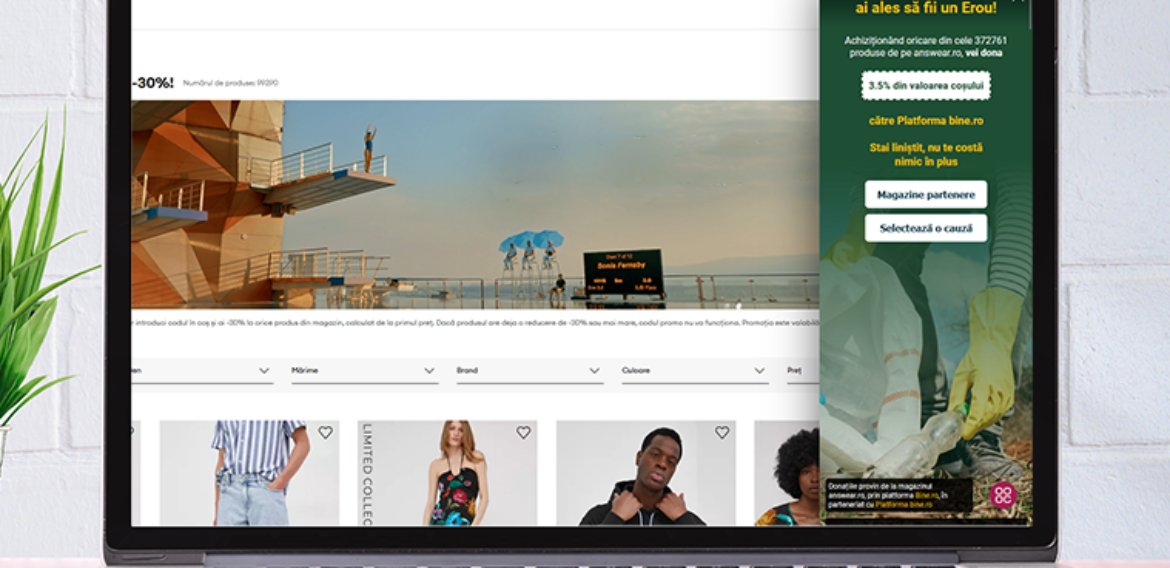Close the green donation panel with X

[x=1019, y=2]
